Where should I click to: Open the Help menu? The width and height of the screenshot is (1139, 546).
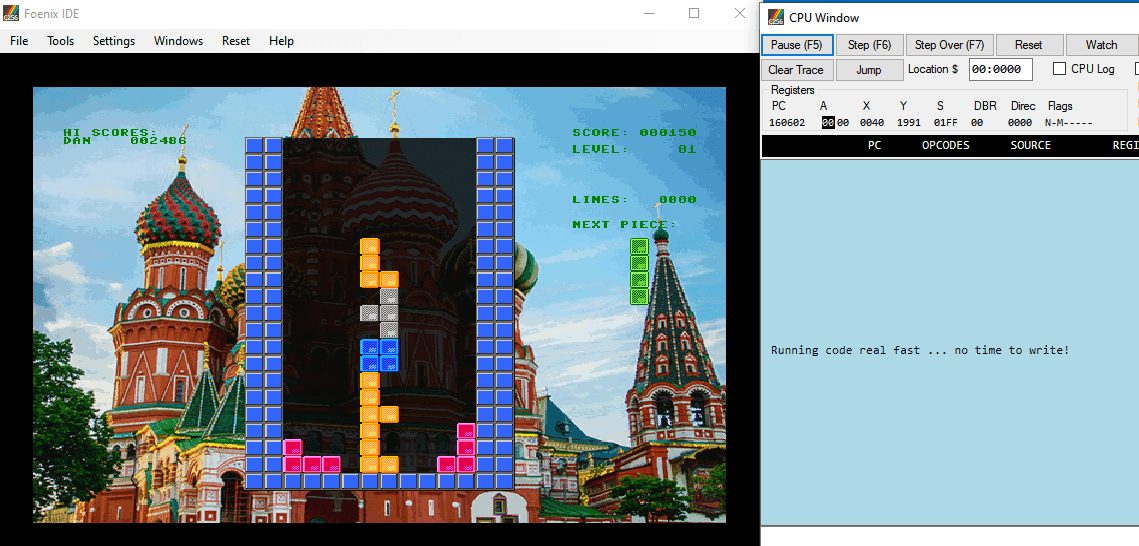[x=281, y=41]
